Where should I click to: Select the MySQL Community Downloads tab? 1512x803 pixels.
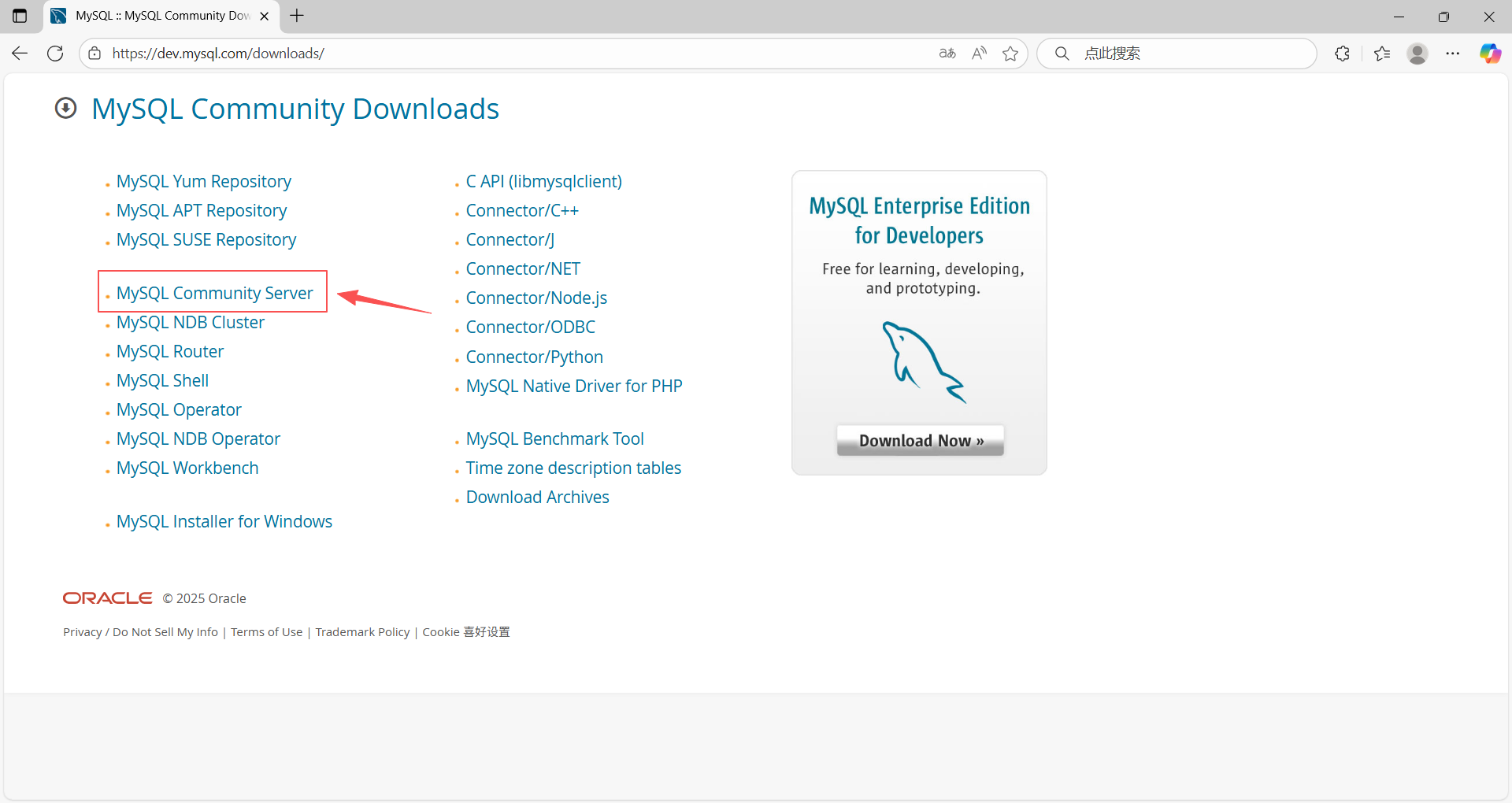coord(162,16)
